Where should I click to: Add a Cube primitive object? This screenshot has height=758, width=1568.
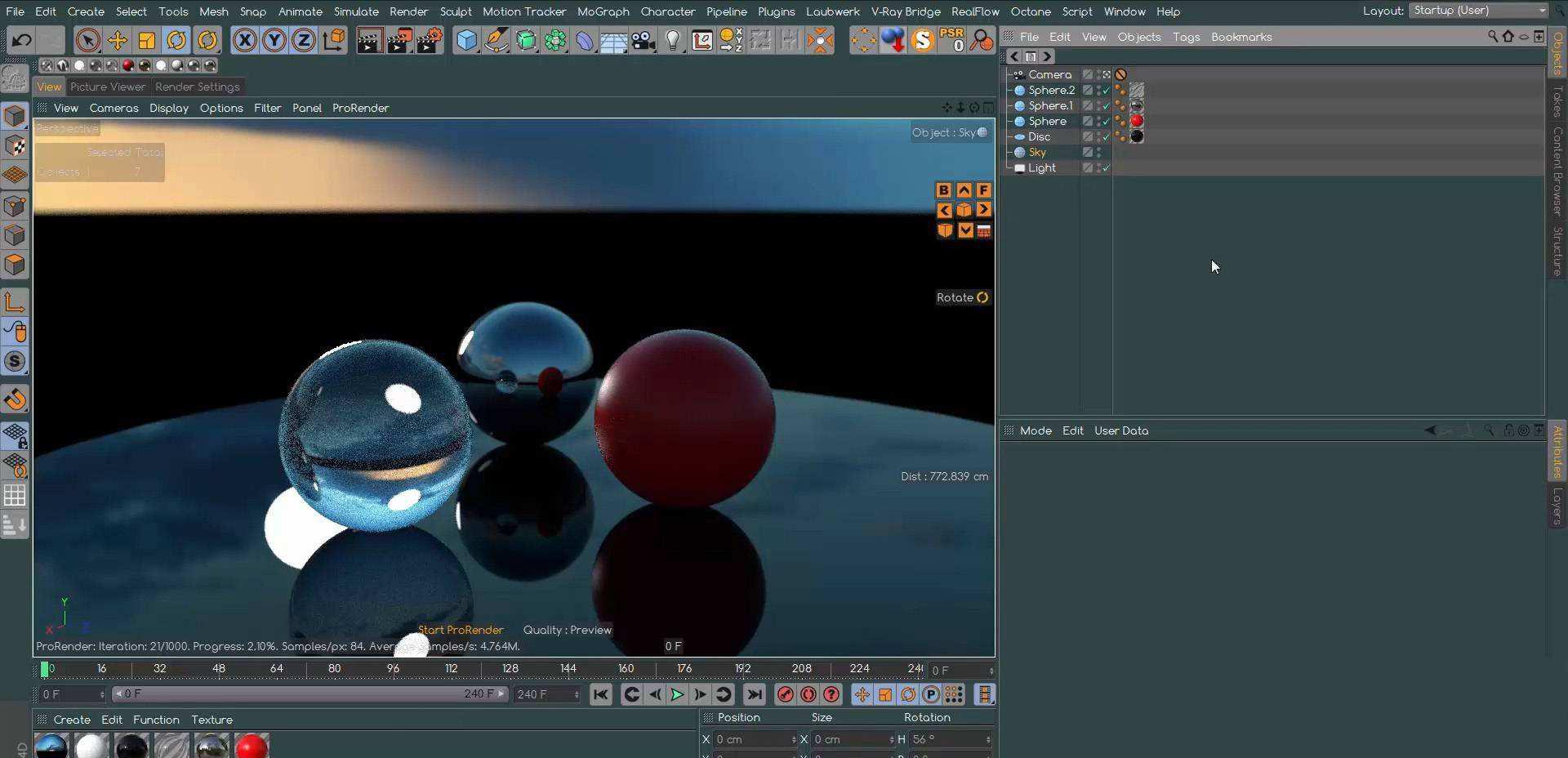466,40
